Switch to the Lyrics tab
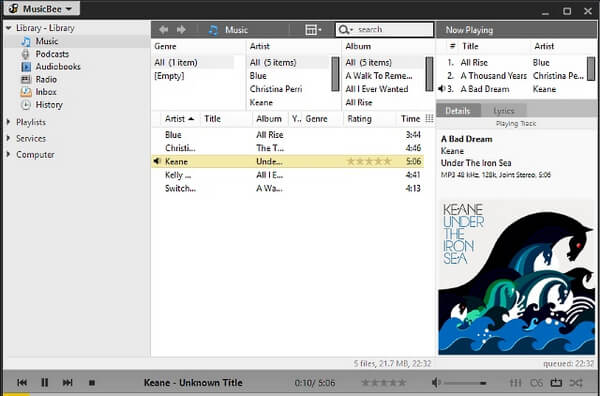The height and width of the screenshot is (396, 600). [x=504, y=111]
